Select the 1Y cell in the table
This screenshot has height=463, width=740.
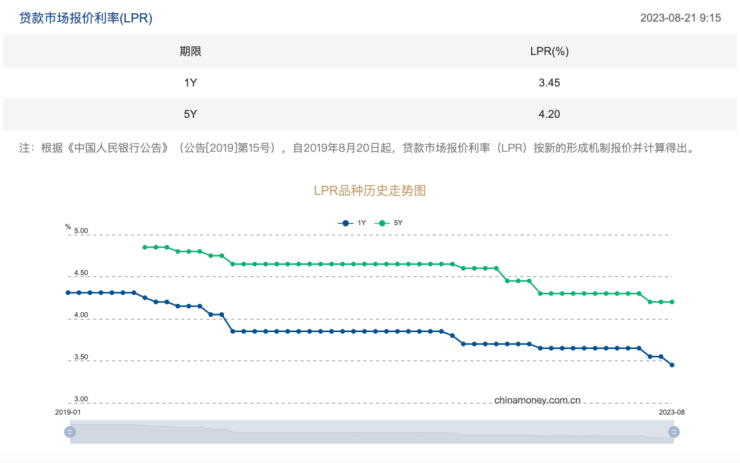(190, 83)
